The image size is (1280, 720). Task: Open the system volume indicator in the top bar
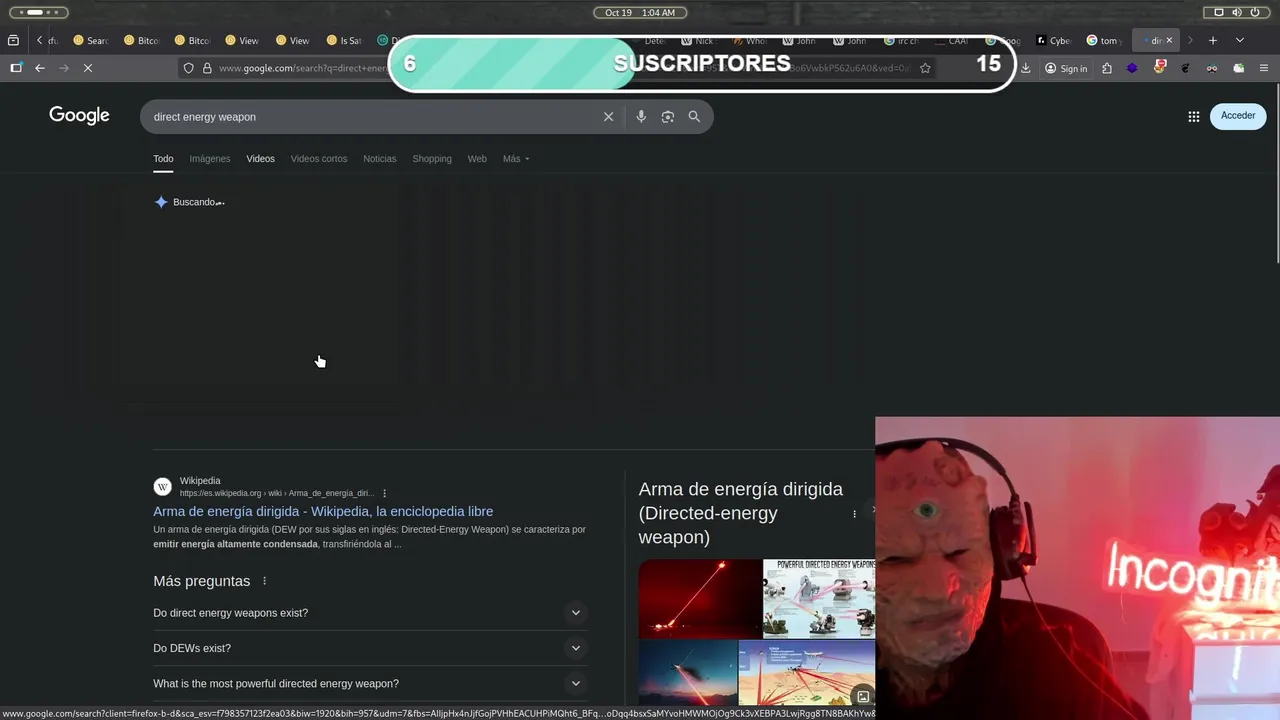(1237, 12)
